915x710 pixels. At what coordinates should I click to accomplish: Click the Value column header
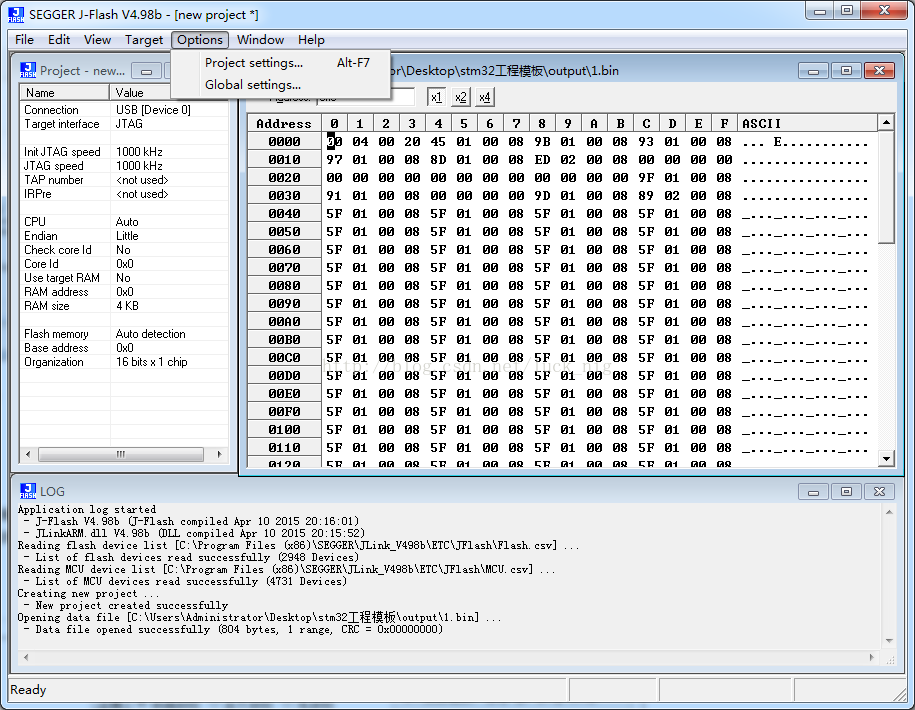(x=140, y=93)
